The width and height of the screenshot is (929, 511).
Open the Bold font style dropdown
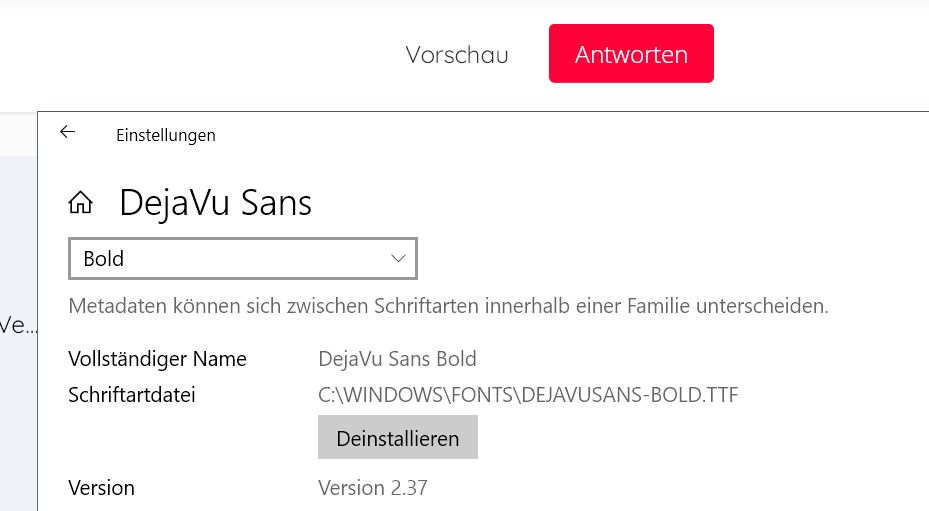pos(242,259)
